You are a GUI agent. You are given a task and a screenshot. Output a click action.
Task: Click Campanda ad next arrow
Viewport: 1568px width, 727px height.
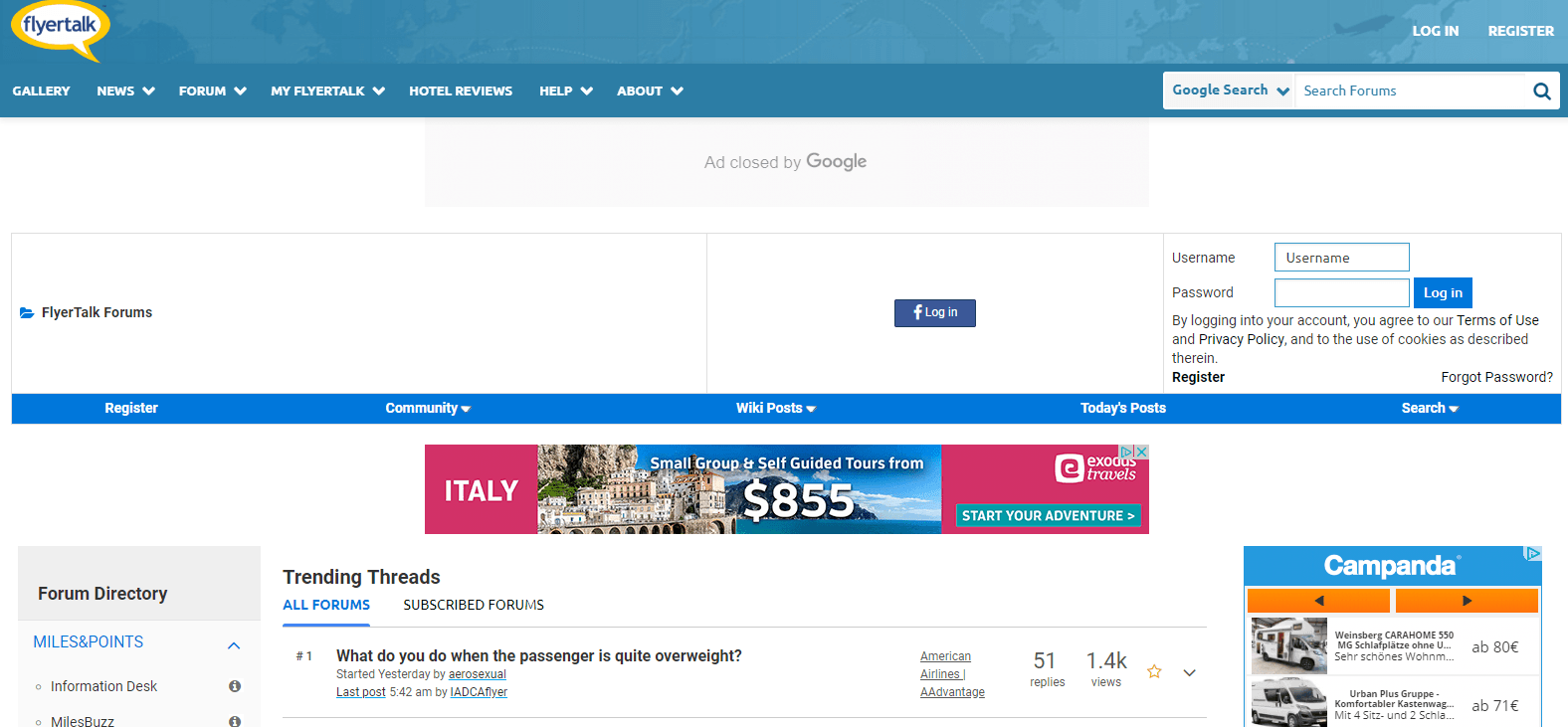(x=1467, y=601)
